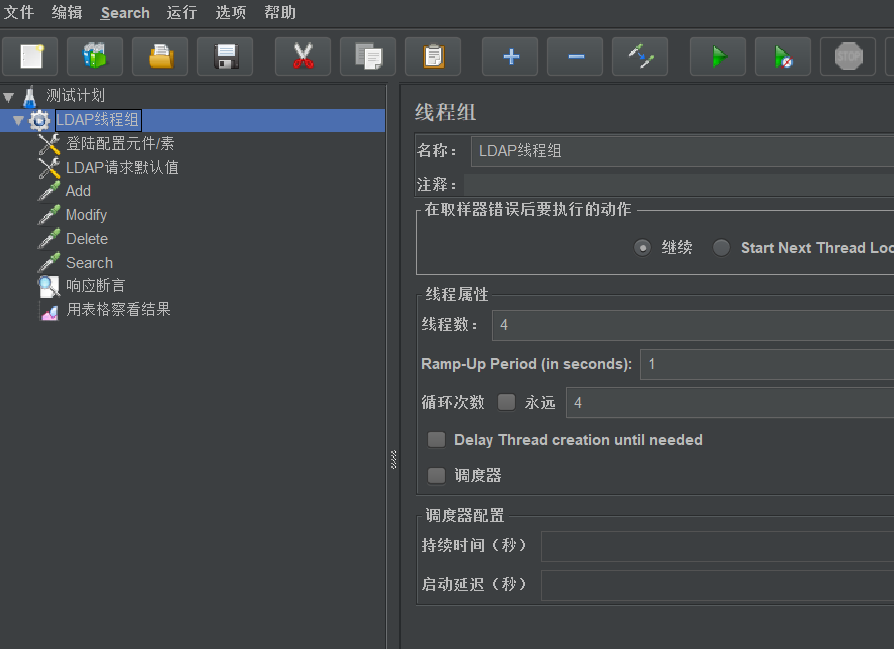Select Start Next Thread Loop radio
The width and height of the screenshot is (894, 649).
(721, 248)
